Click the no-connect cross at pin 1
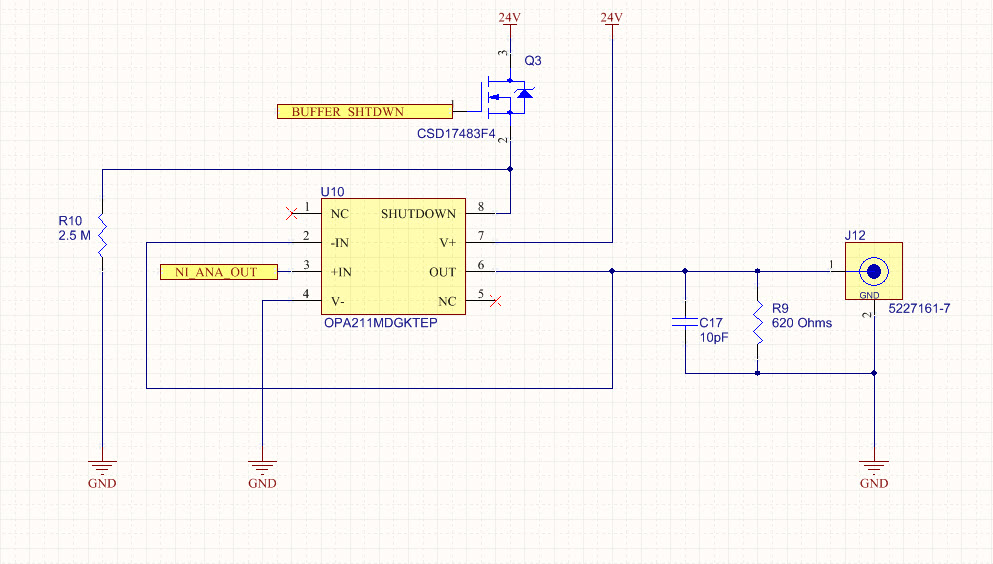This screenshot has width=993, height=564. point(291,213)
